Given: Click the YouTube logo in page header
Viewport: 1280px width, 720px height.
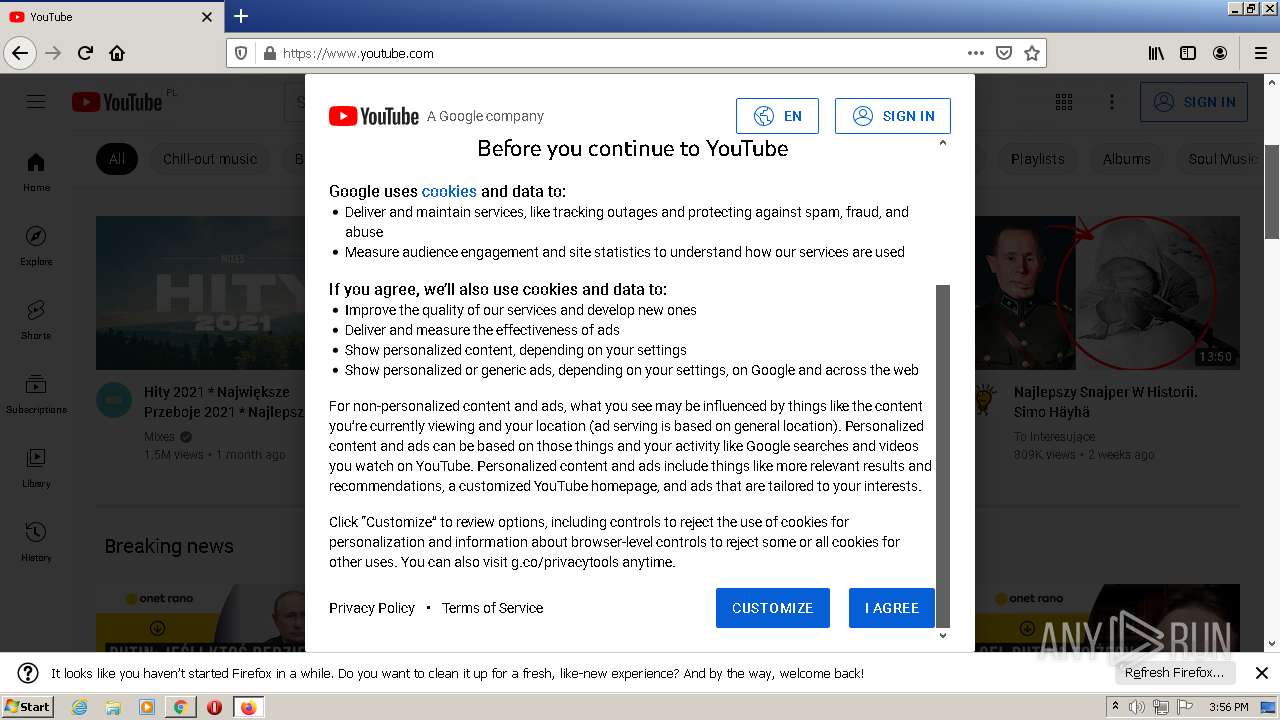Looking at the screenshot, I should (x=117, y=102).
